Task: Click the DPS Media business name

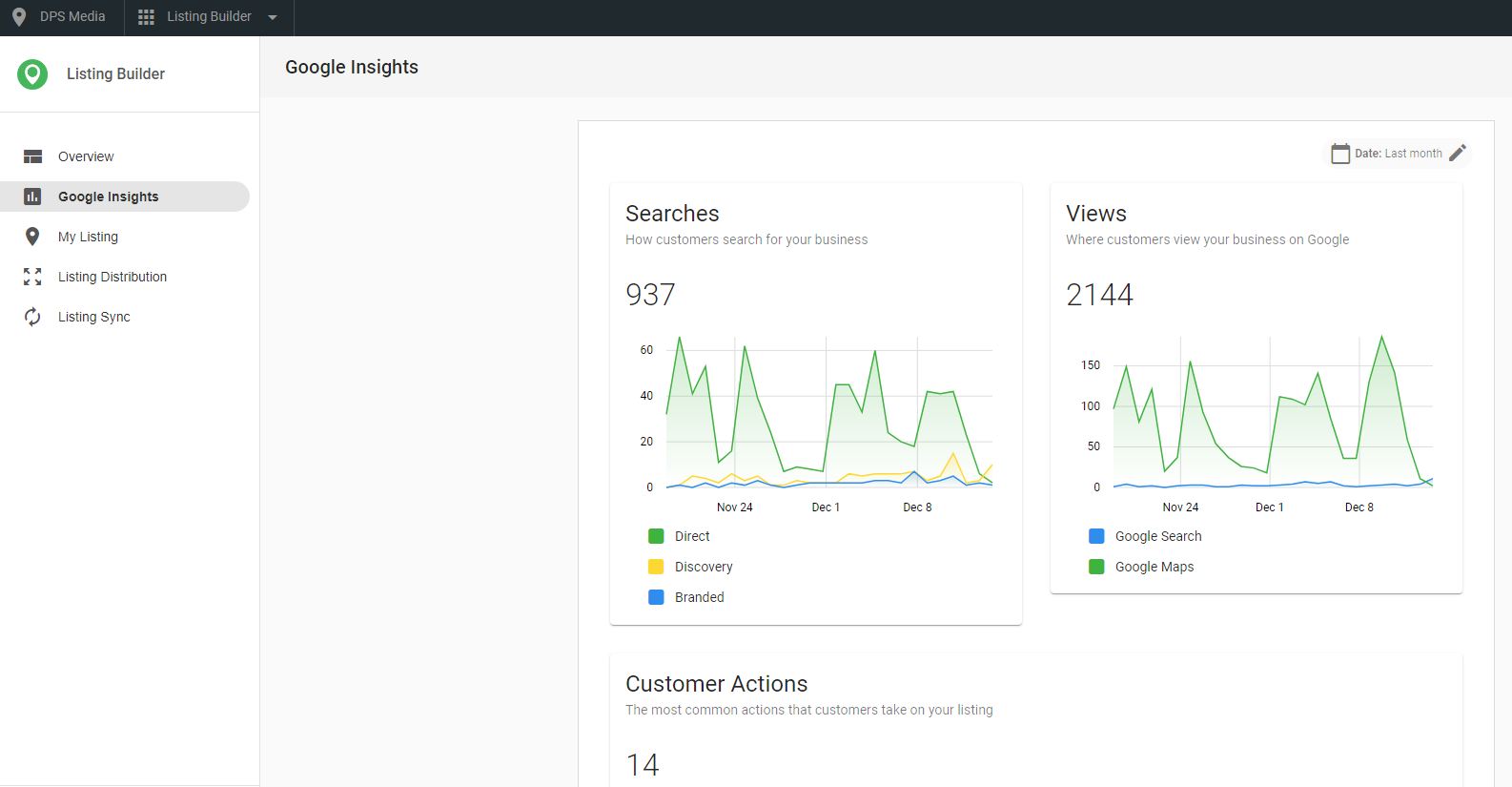Action: [72, 17]
